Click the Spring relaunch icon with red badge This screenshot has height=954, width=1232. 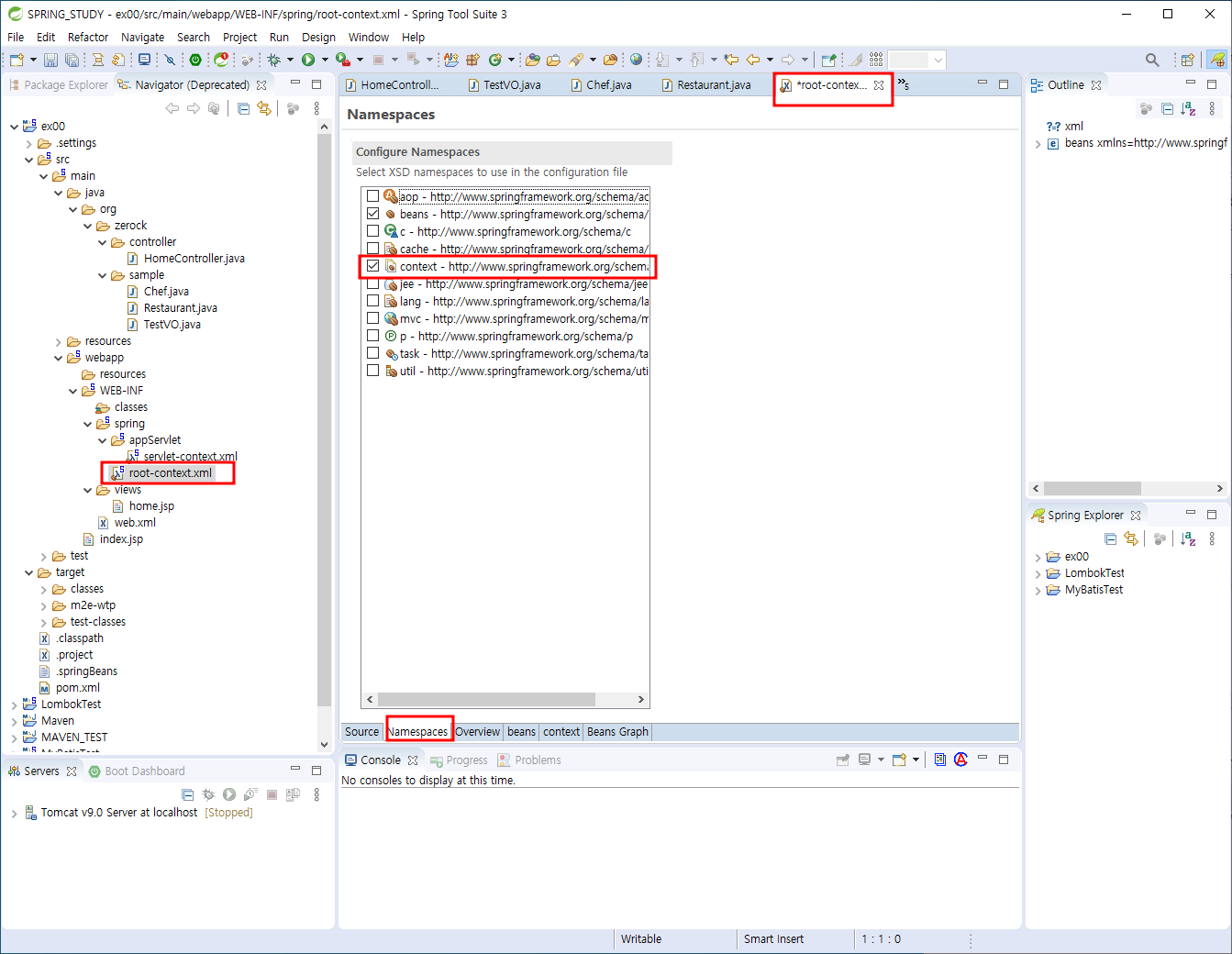(x=221, y=60)
